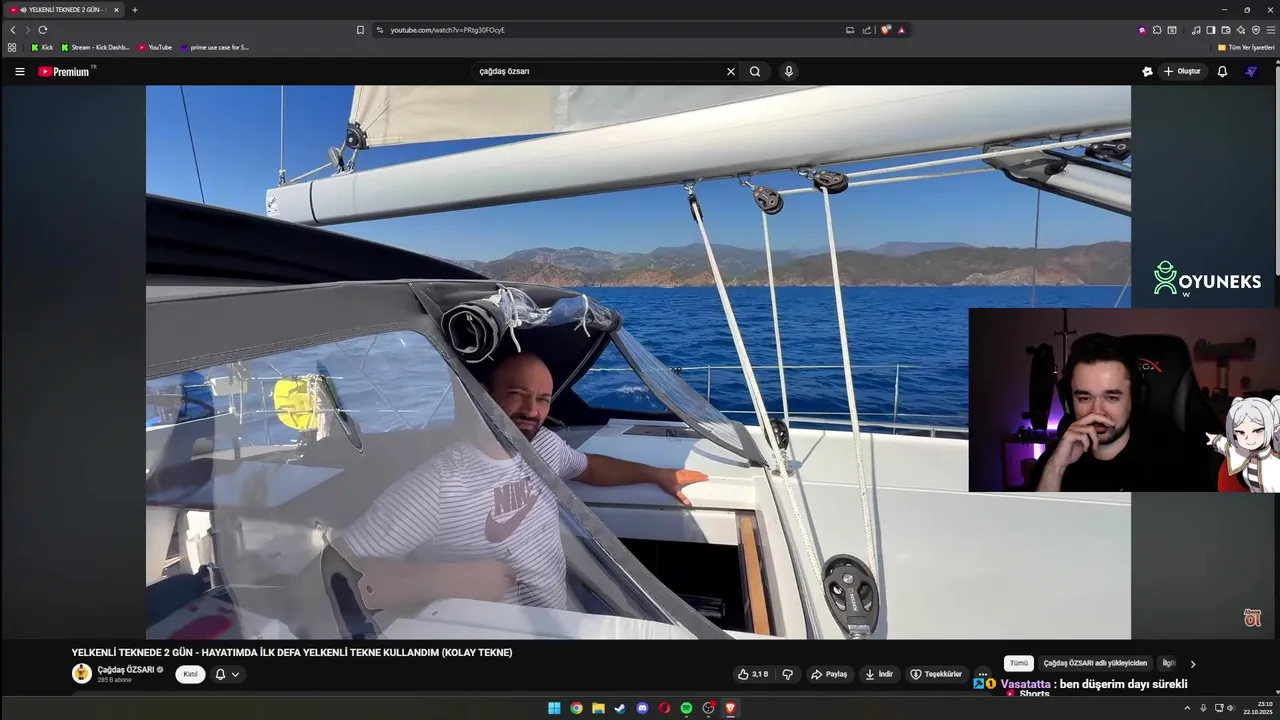Open the taskbar clock and date
This screenshot has height=720, width=1280.
1260,708
